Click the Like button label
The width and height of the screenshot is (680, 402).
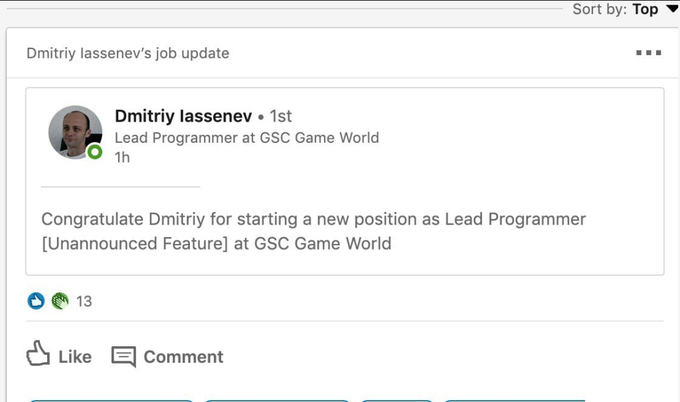pos(75,357)
